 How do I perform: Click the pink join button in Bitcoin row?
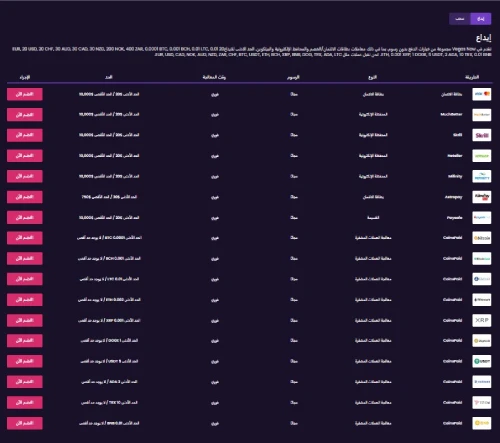pos(25,238)
